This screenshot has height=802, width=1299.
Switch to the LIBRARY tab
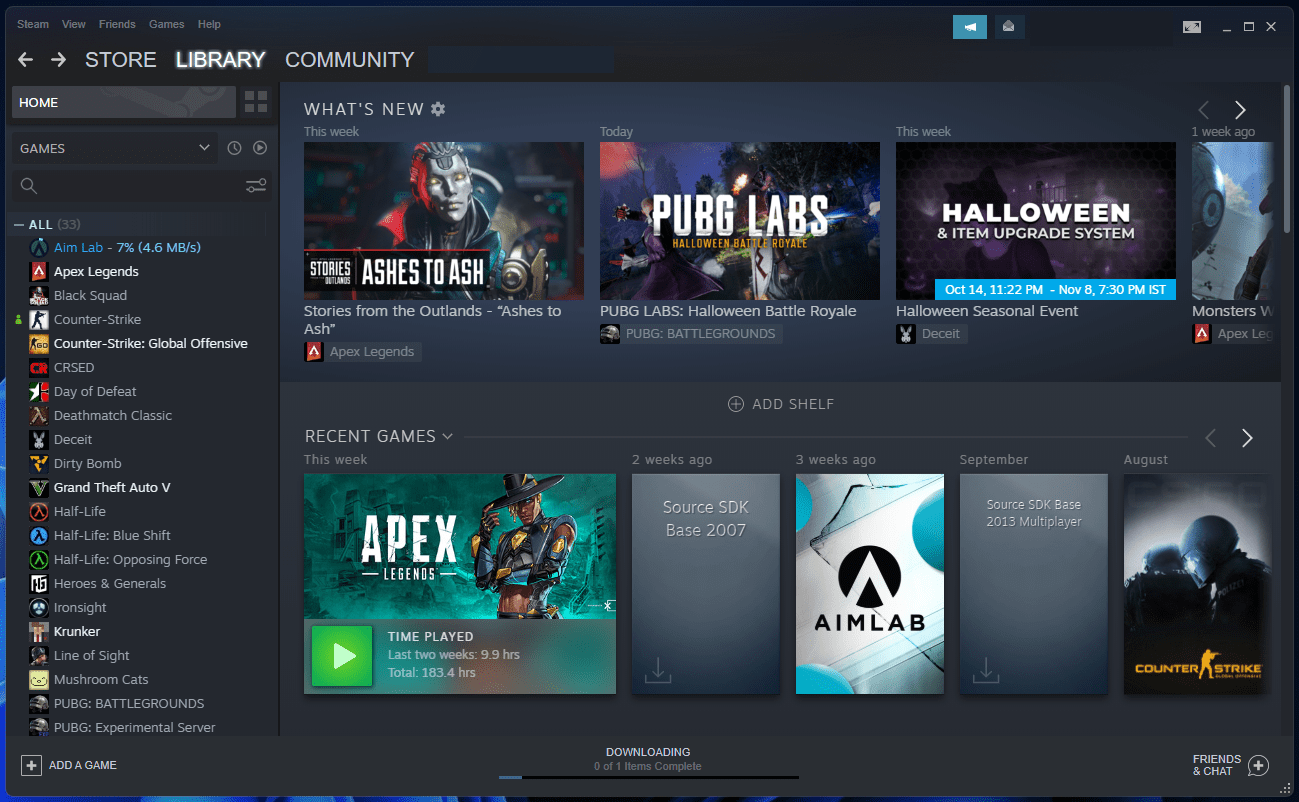click(x=220, y=60)
